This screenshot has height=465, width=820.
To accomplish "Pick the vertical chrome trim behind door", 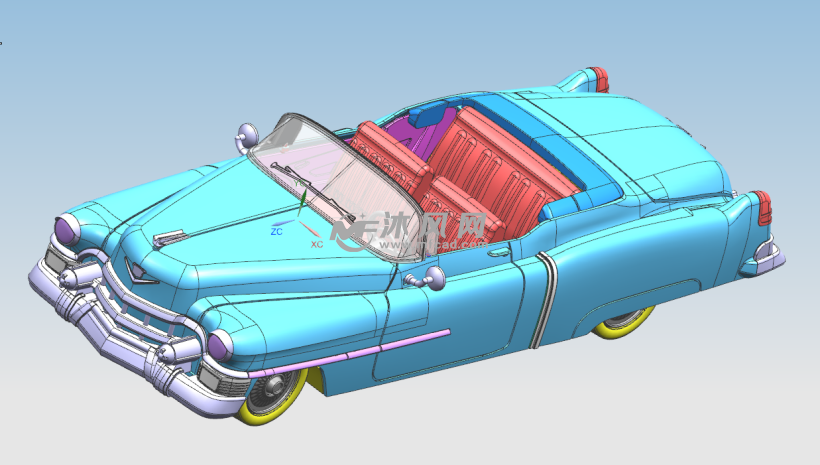I will 541,300.
